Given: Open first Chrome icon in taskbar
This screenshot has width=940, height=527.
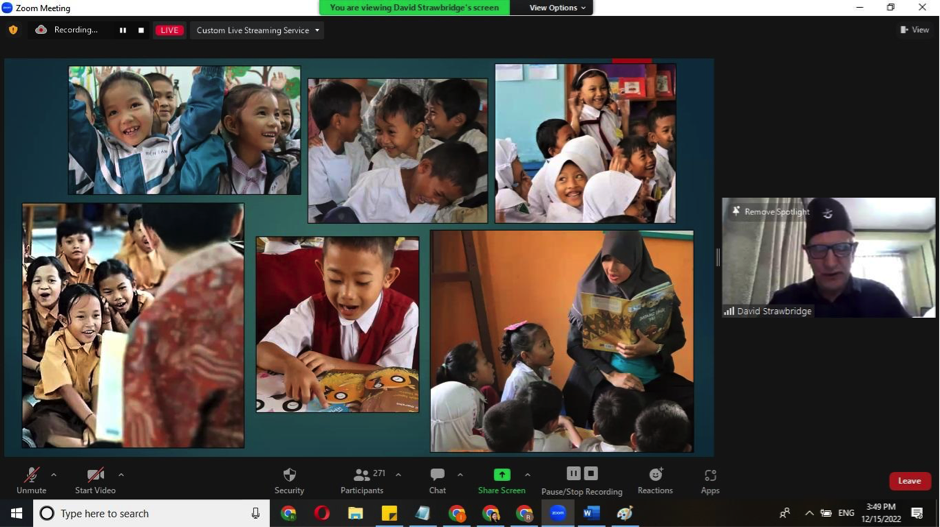Looking at the screenshot, I should point(288,513).
